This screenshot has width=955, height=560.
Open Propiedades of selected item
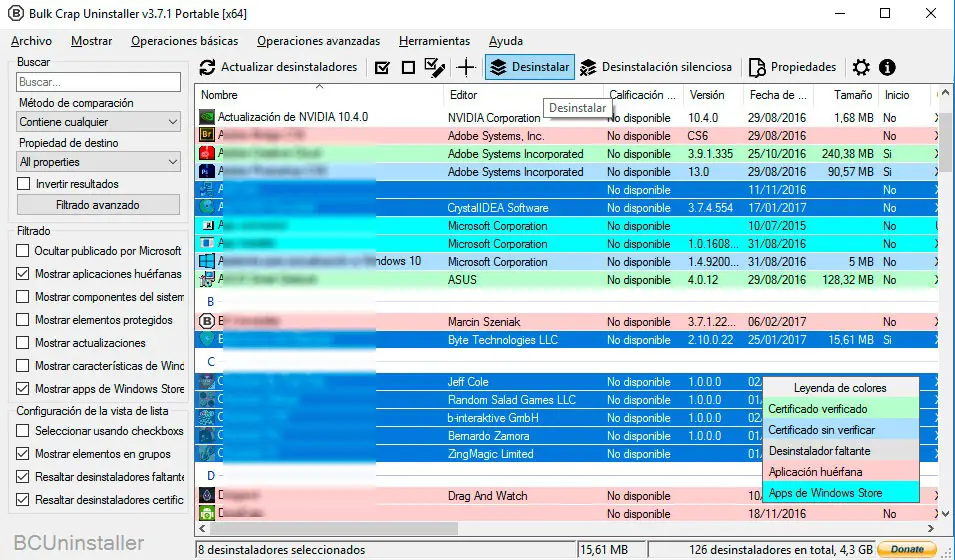[x=792, y=67]
